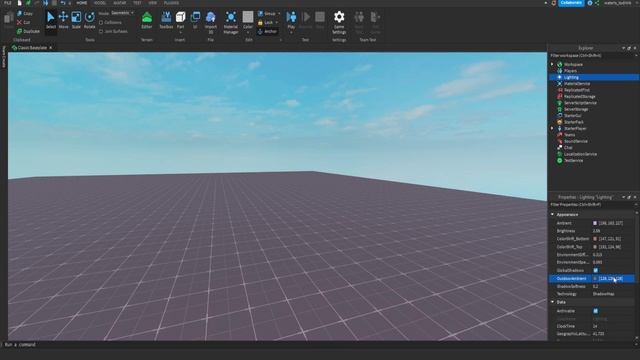
Task: Activate the Rotate tool
Action: coord(89,20)
